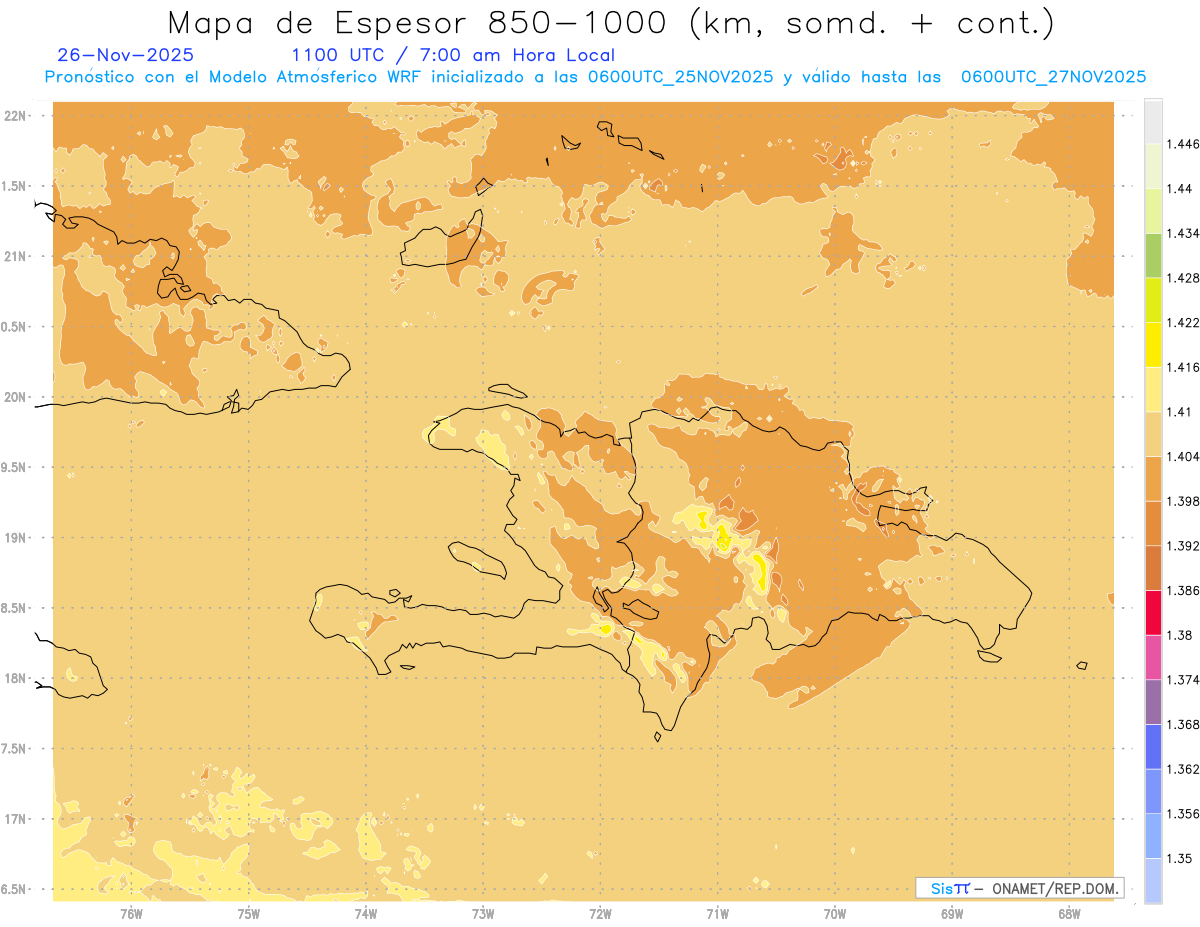Viewport: 1200px width, 927px height.
Task: Select the pale cream swatch between 1.44 and 1.446
Action: tap(1153, 166)
